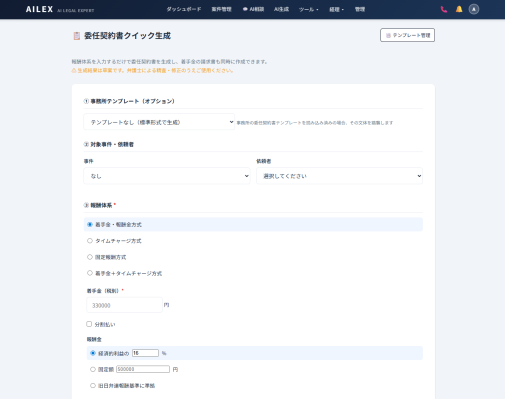Select the 固定額 radio button
Viewport: 505px width, 399px height.
(93, 369)
